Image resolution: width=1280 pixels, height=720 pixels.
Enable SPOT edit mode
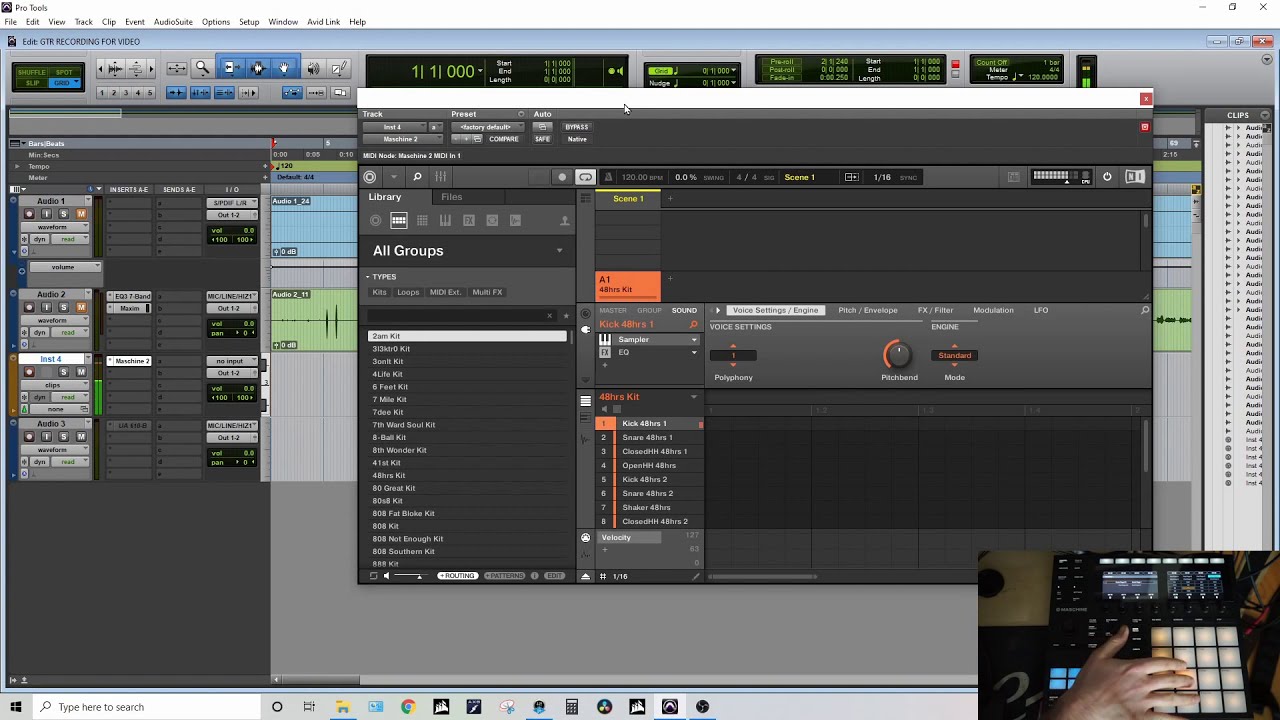(64, 72)
